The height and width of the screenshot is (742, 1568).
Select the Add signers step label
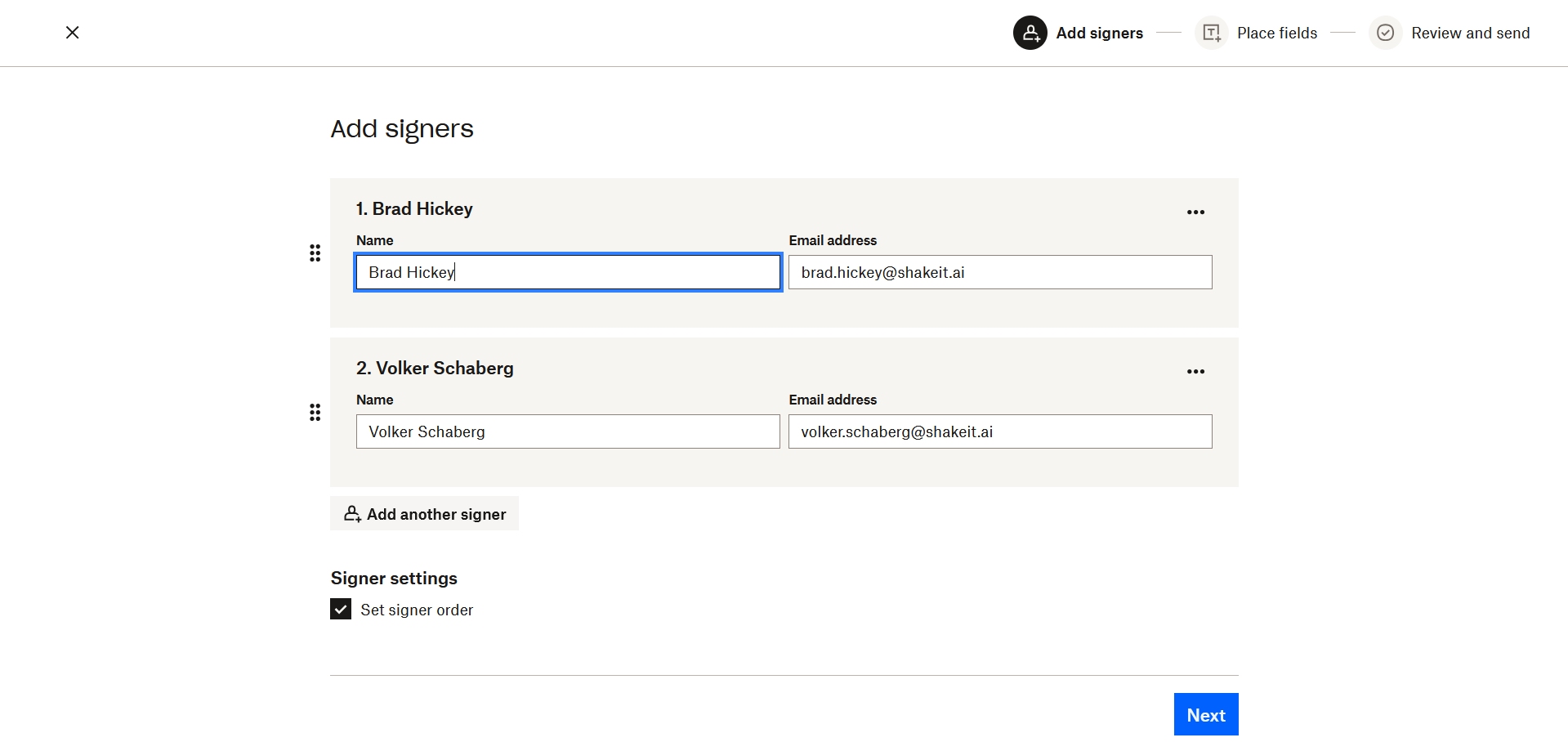(1100, 33)
